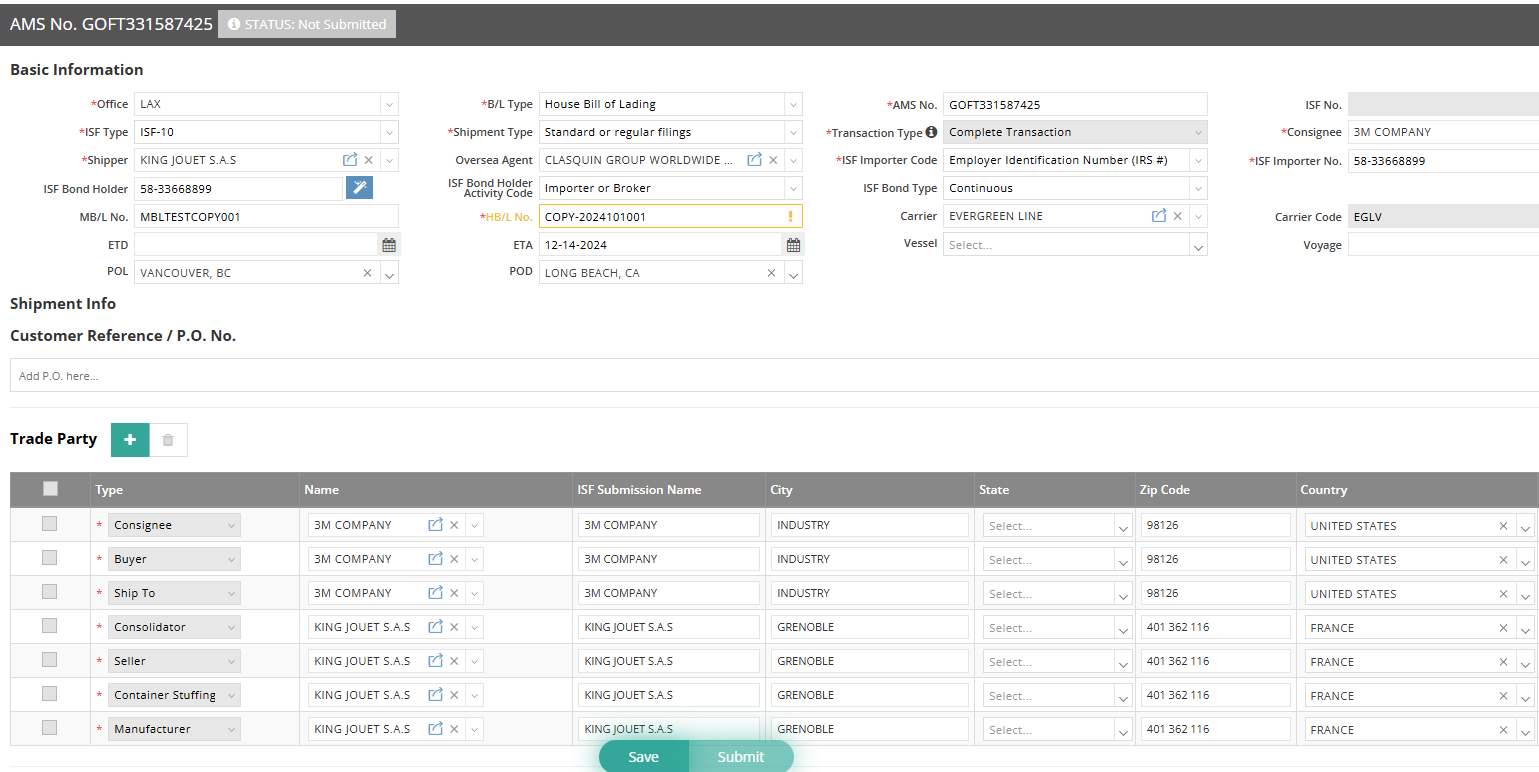Open the ETD calendar picker
Image resolution: width=1539 pixels, height=772 pixels.
[389, 245]
